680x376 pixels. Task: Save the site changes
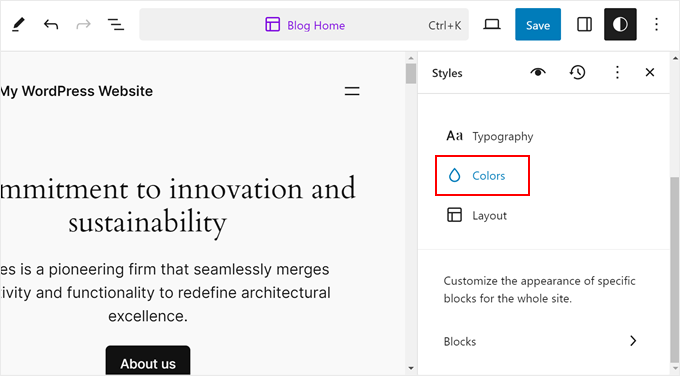point(538,25)
